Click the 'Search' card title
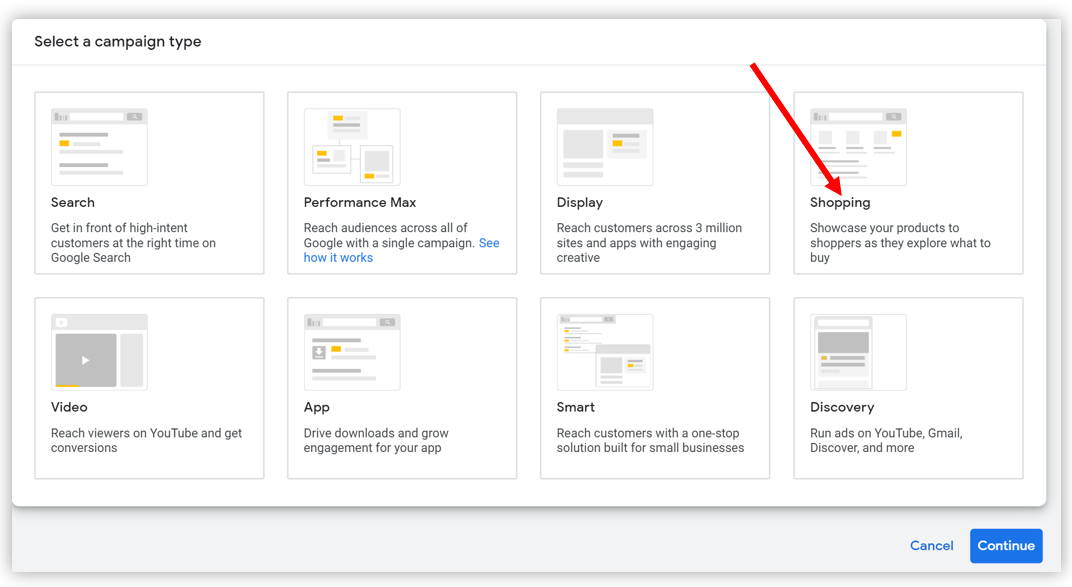Screen dimensions: 1072x587 [x=72, y=202]
